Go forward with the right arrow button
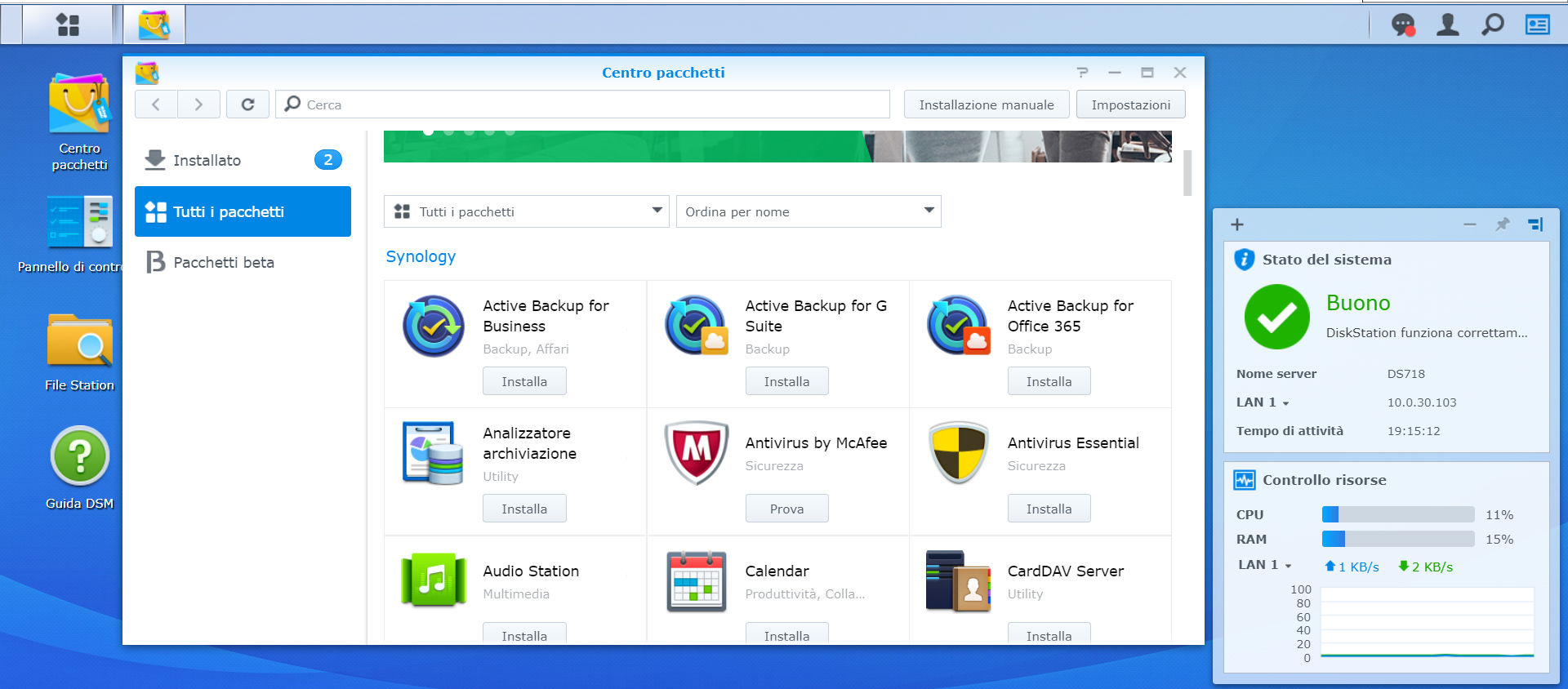This screenshot has height=689, width=1568. pyautogui.click(x=198, y=104)
